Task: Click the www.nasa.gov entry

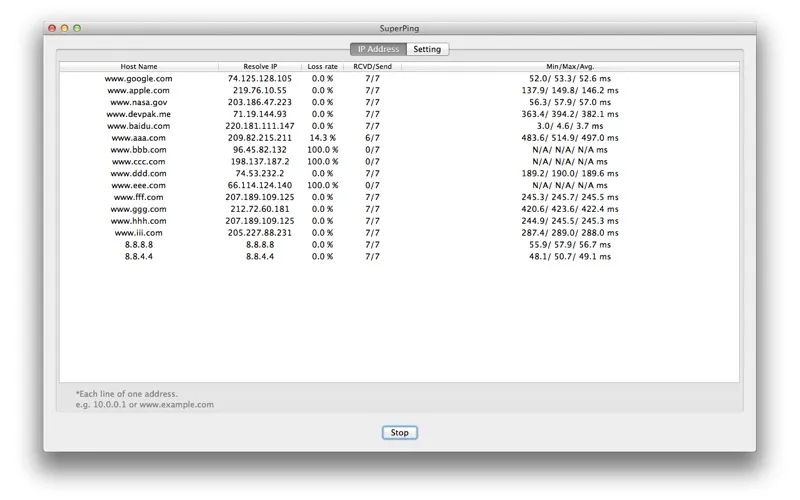Action: pos(139,102)
